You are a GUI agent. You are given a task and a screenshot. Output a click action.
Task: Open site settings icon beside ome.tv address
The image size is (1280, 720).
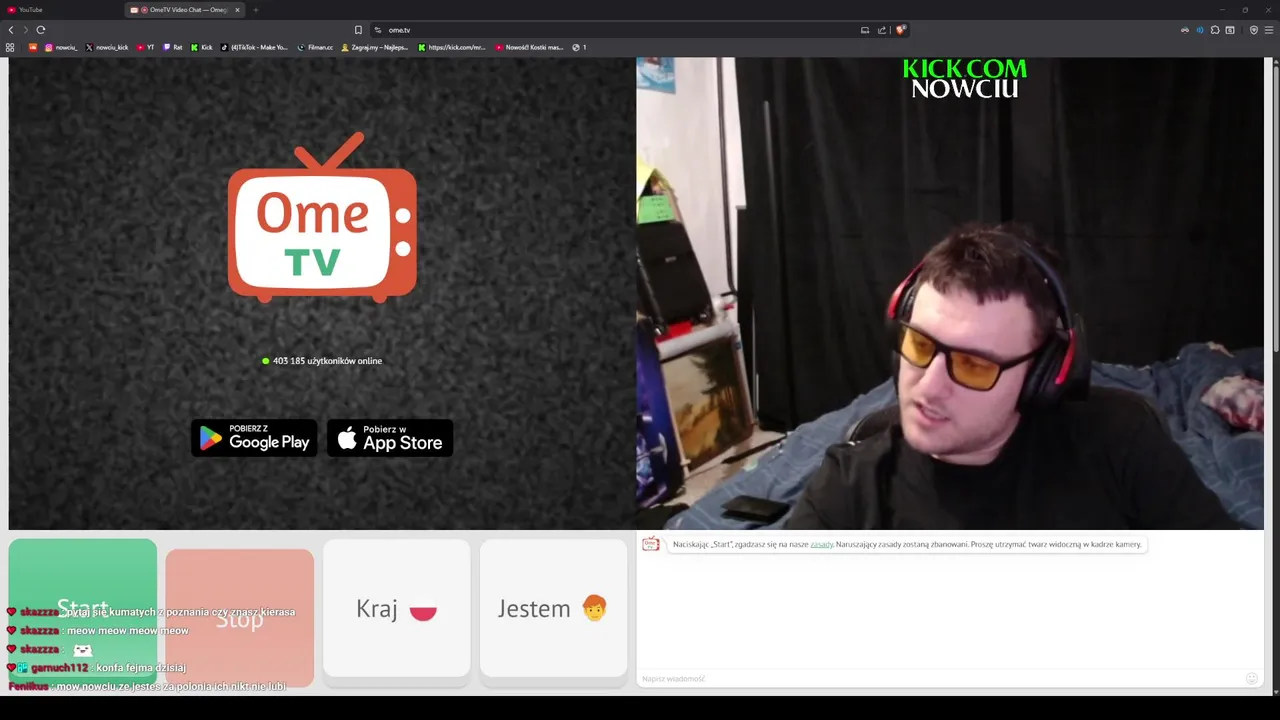pos(377,30)
